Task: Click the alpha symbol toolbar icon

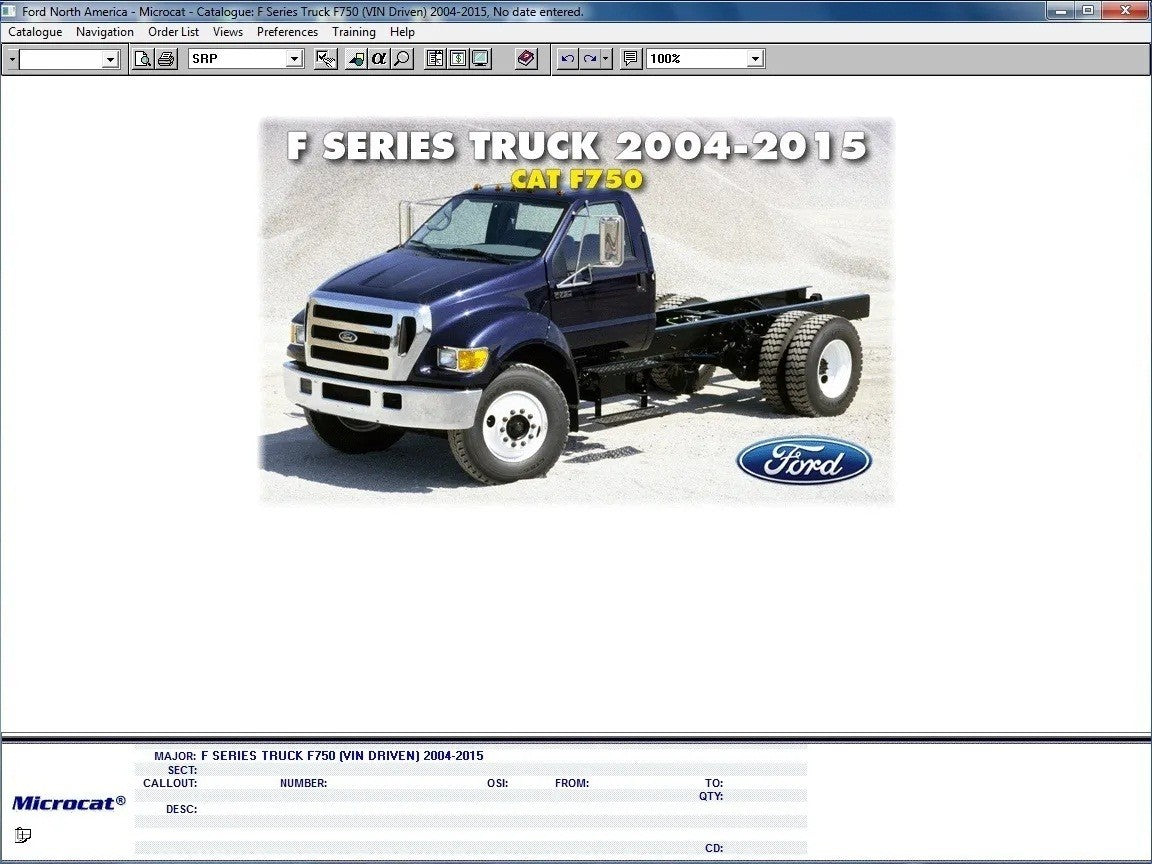Action: pyautogui.click(x=379, y=59)
